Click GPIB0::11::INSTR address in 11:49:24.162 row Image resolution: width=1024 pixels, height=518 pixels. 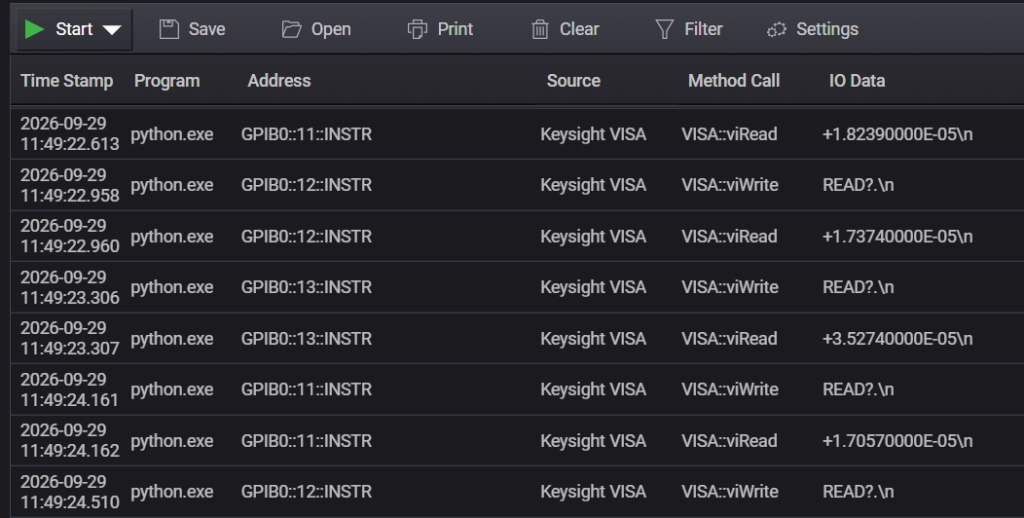tap(306, 441)
